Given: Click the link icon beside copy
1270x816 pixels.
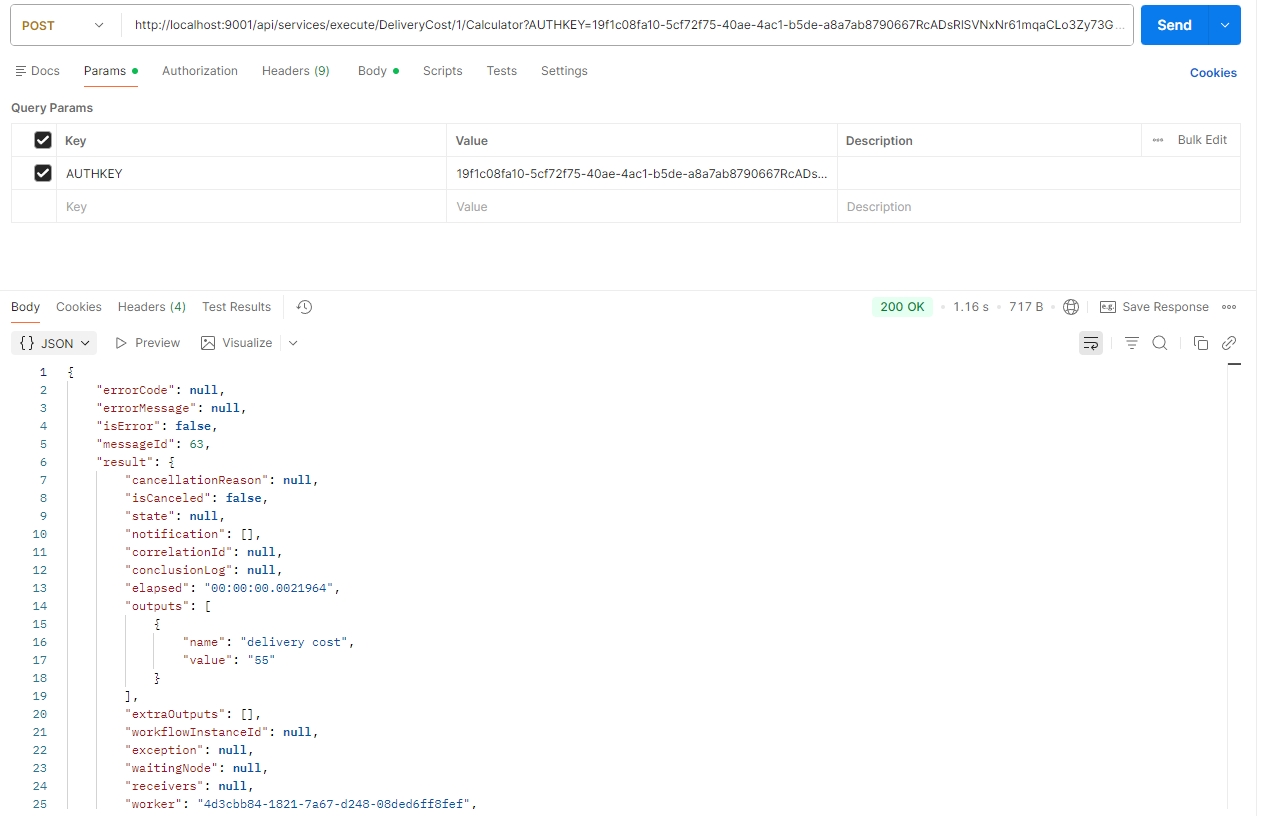Looking at the screenshot, I should pyautogui.click(x=1229, y=343).
